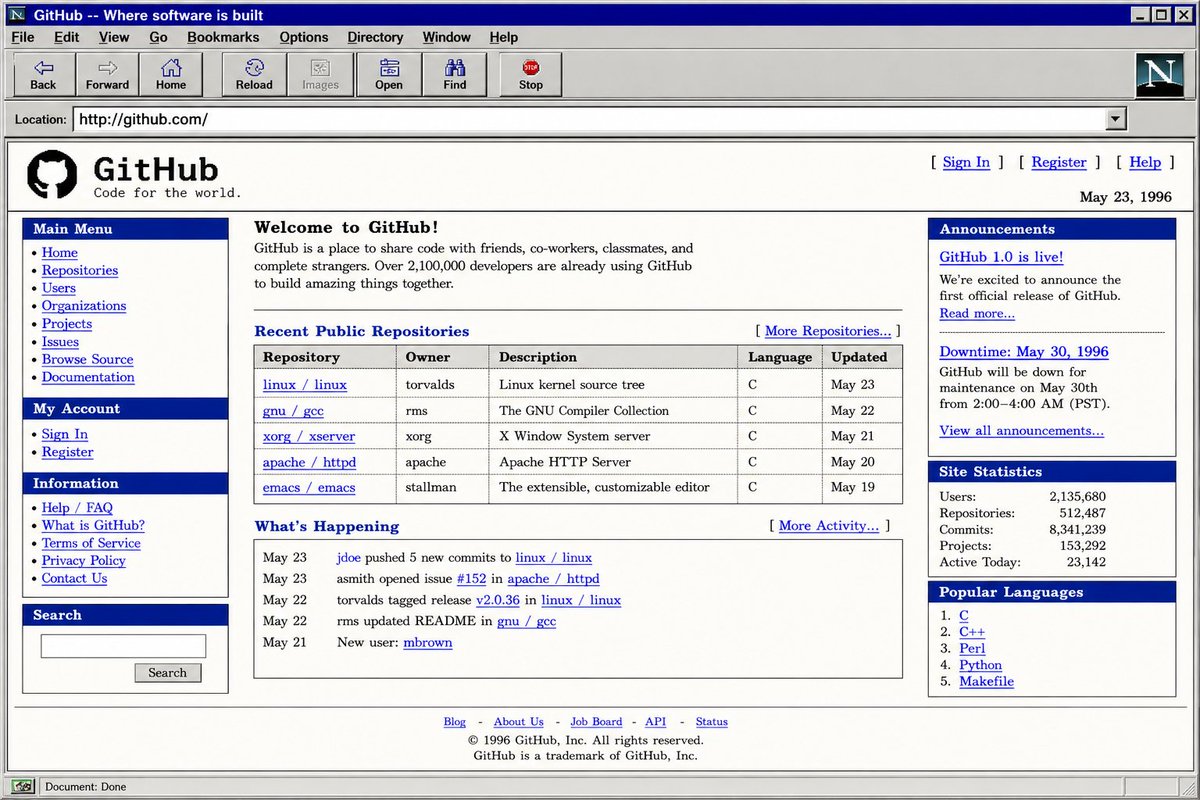1200x800 pixels.
Task: Click the status bar security icon
Action: point(22,786)
